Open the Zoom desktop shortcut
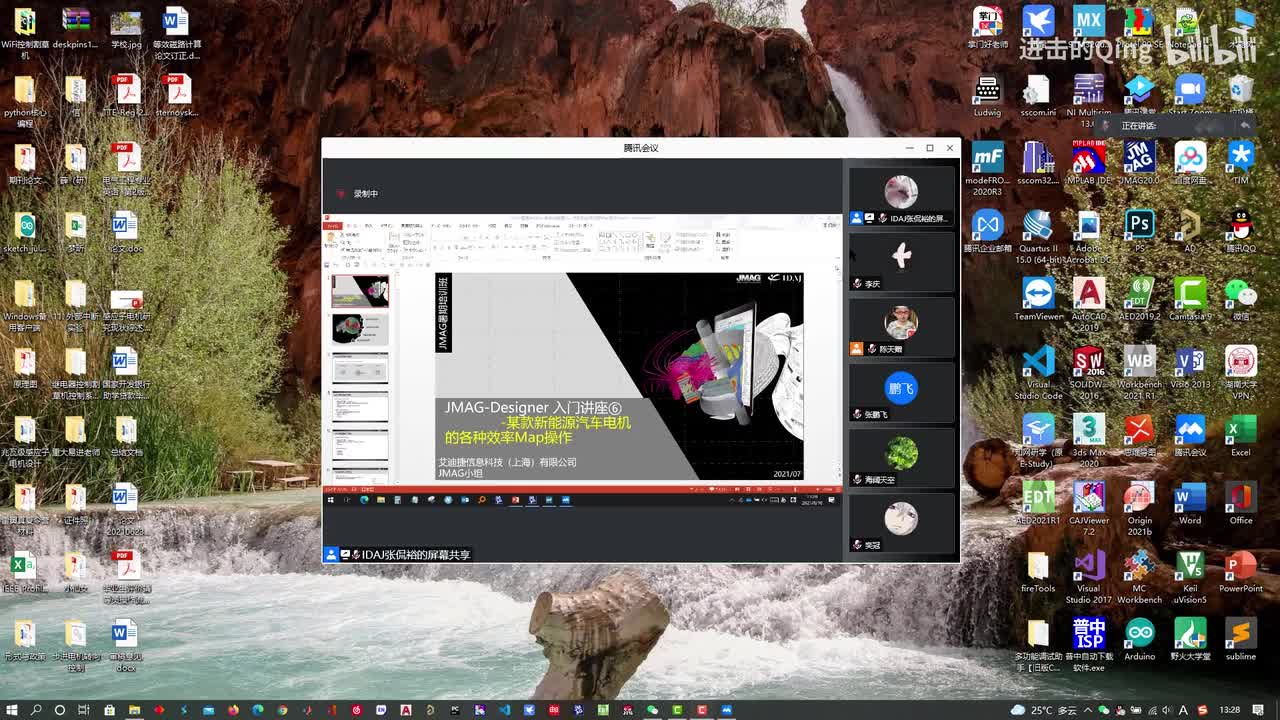This screenshot has height=720, width=1280. (x=1190, y=96)
